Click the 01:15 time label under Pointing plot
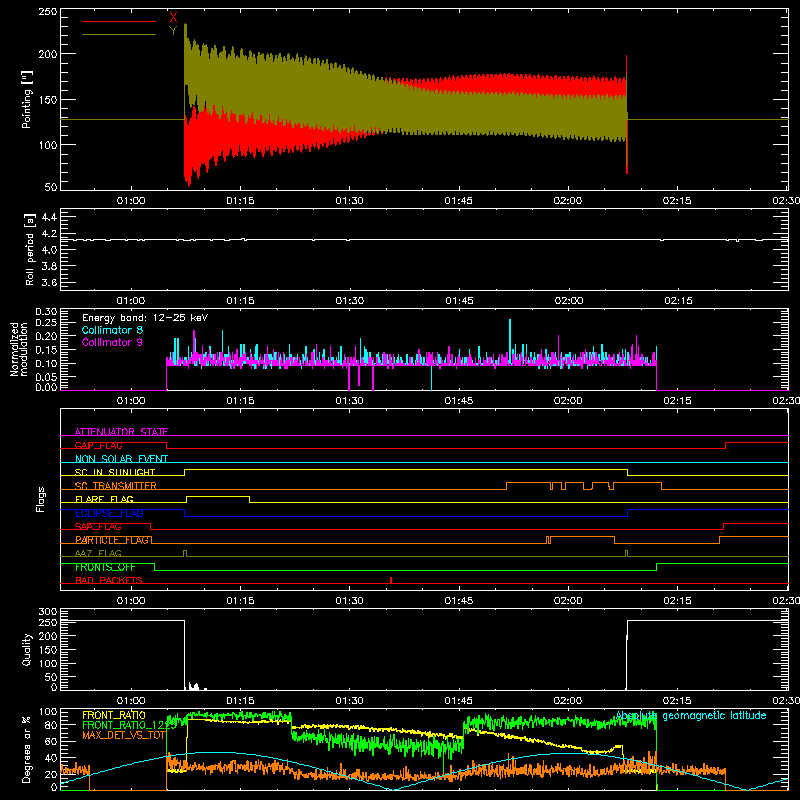 (x=240, y=201)
